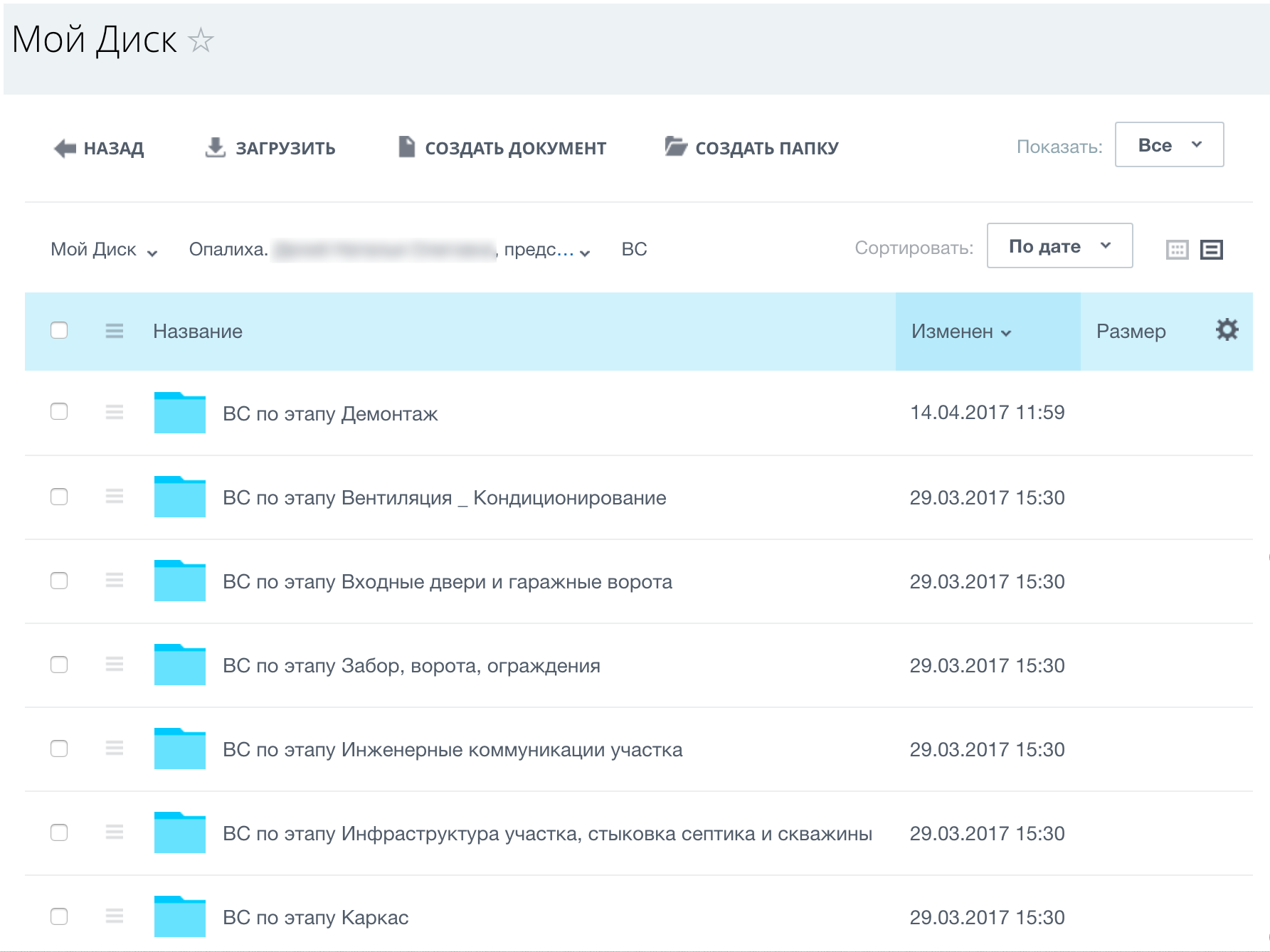The height and width of the screenshot is (952, 1270).
Task: Open table settings gear icon
Action: (x=1227, y=330)
